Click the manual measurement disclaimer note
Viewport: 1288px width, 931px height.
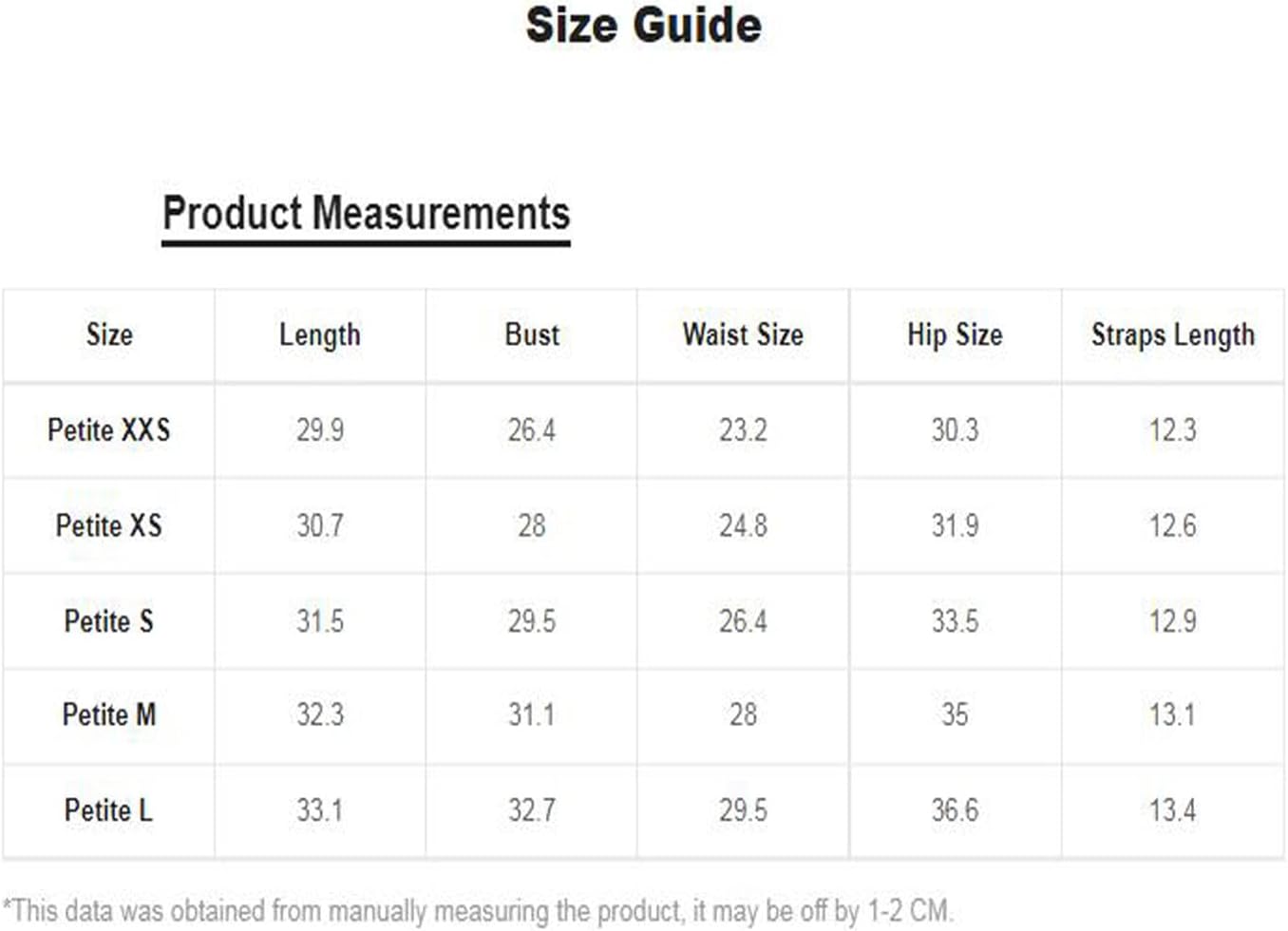478,911
